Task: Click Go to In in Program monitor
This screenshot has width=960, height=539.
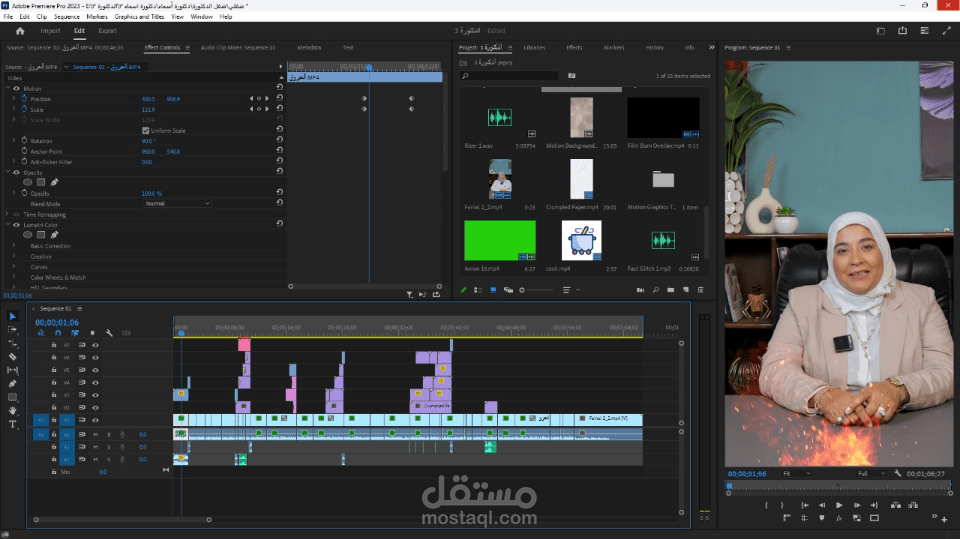Action: point(804,505)
